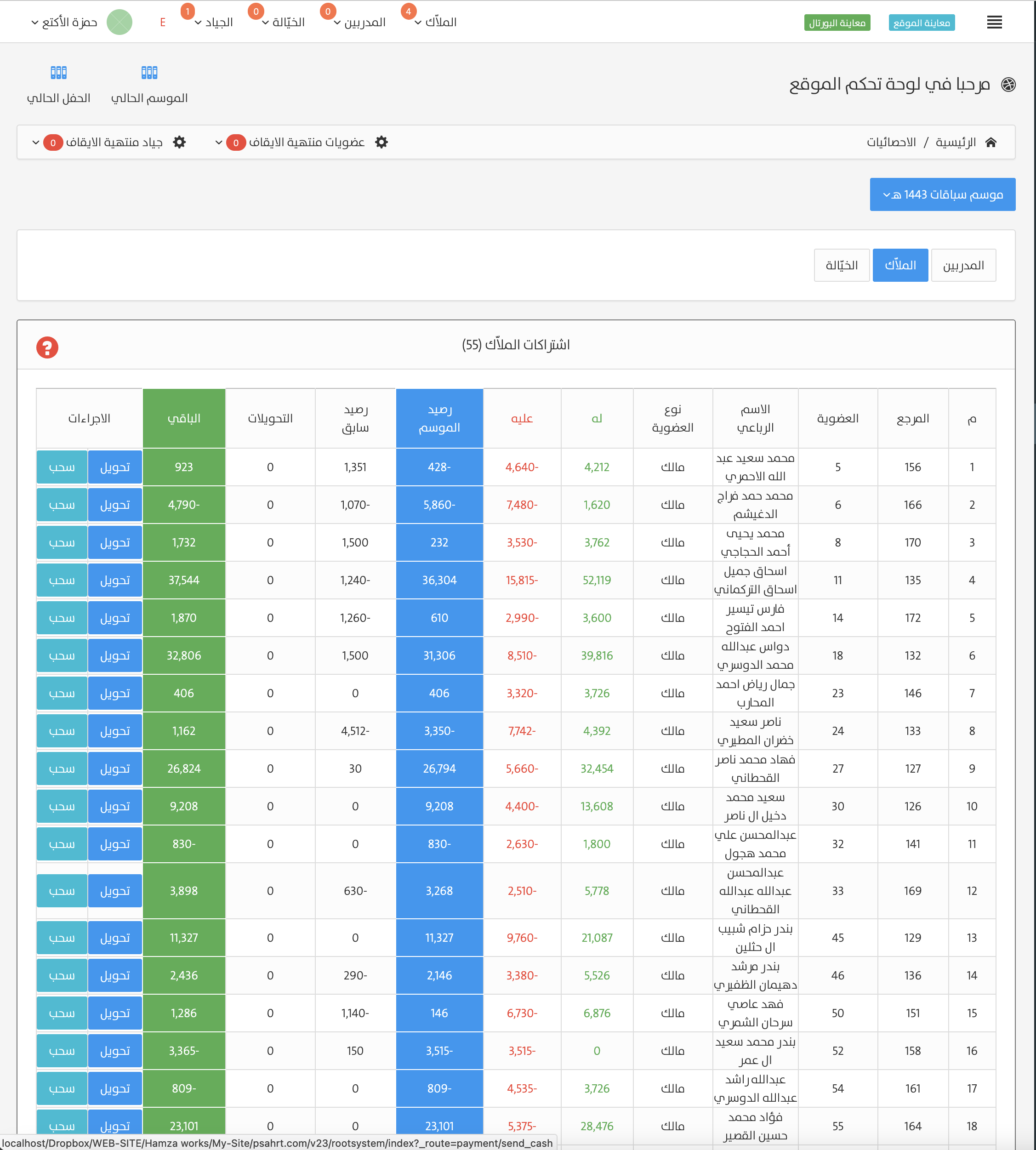Click سحب button for row 4

point(62,580)
